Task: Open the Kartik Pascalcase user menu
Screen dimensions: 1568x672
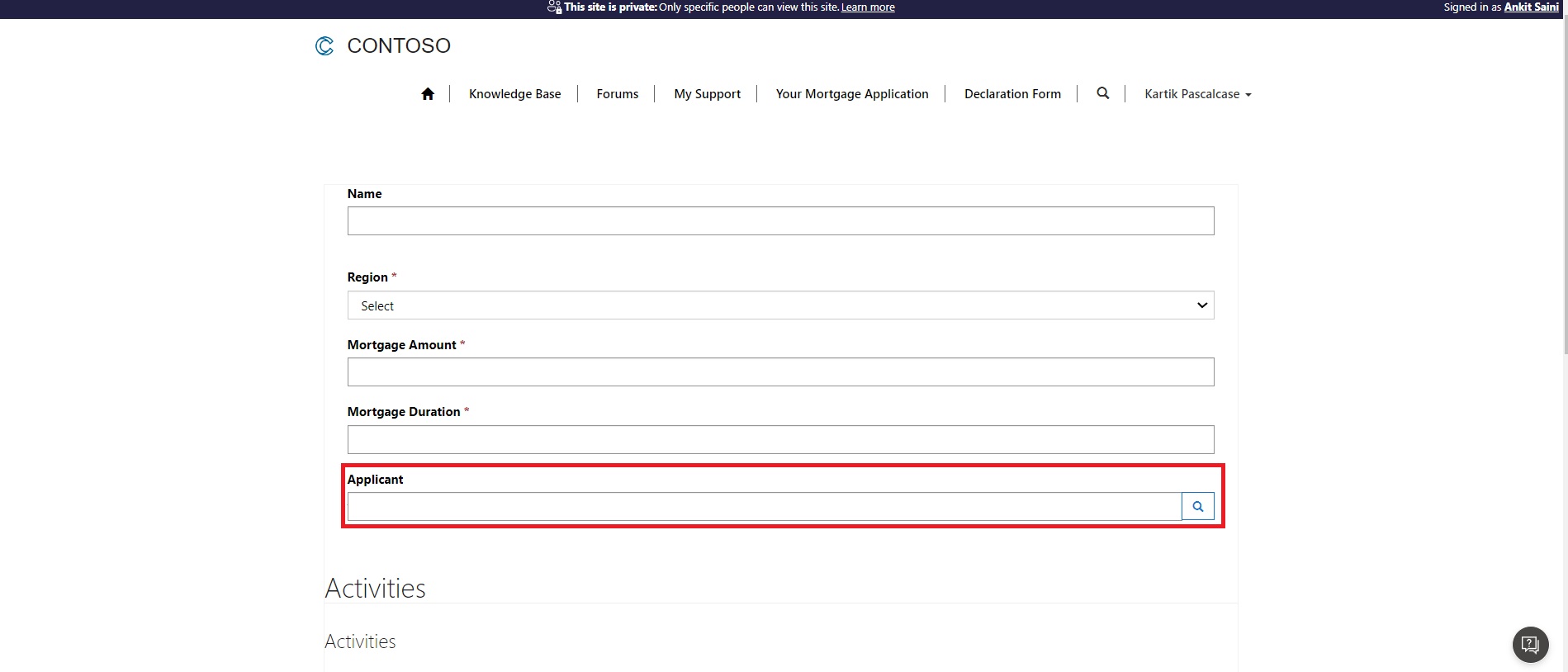Action: [1197, 94]
